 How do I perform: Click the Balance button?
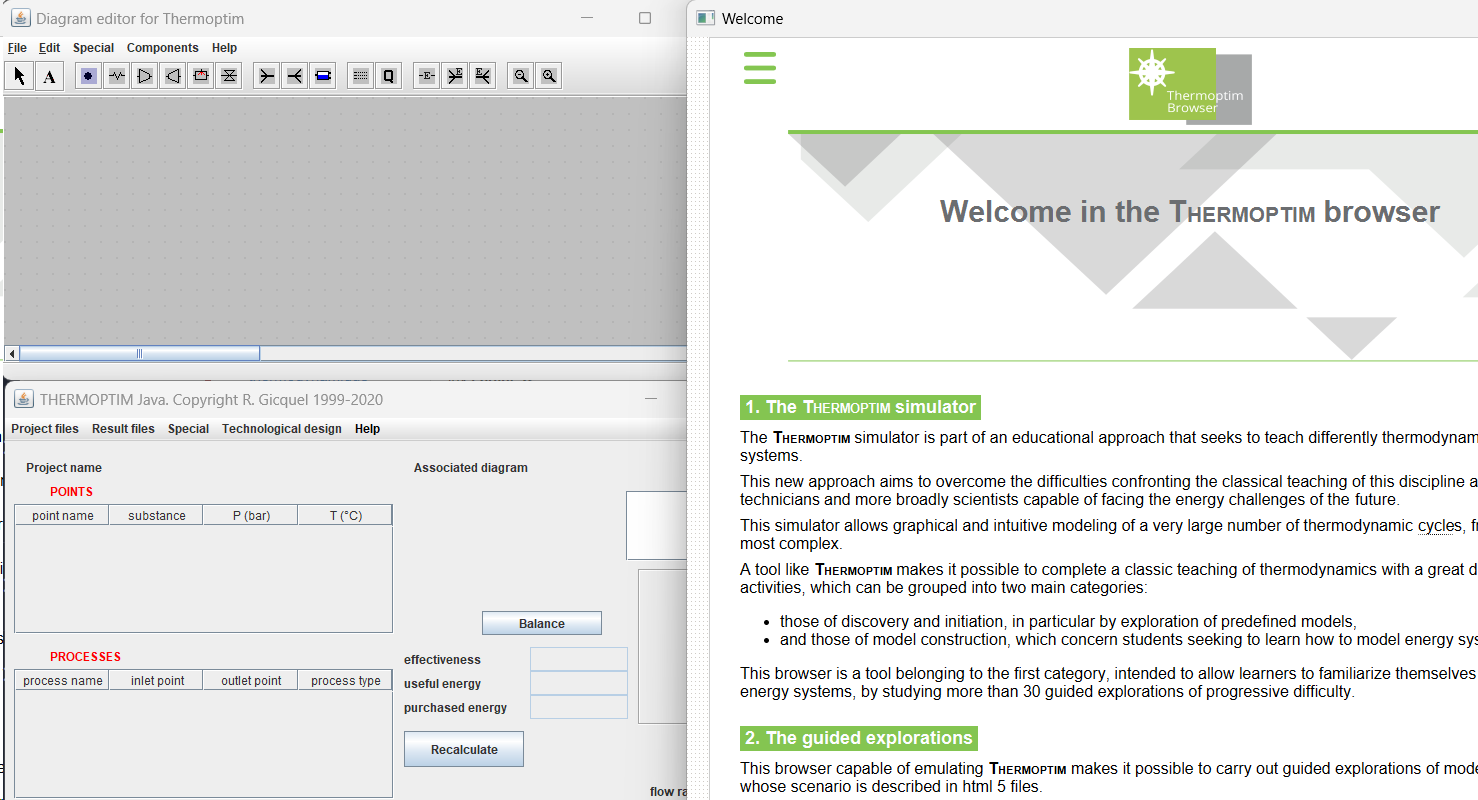pos(542,623)
